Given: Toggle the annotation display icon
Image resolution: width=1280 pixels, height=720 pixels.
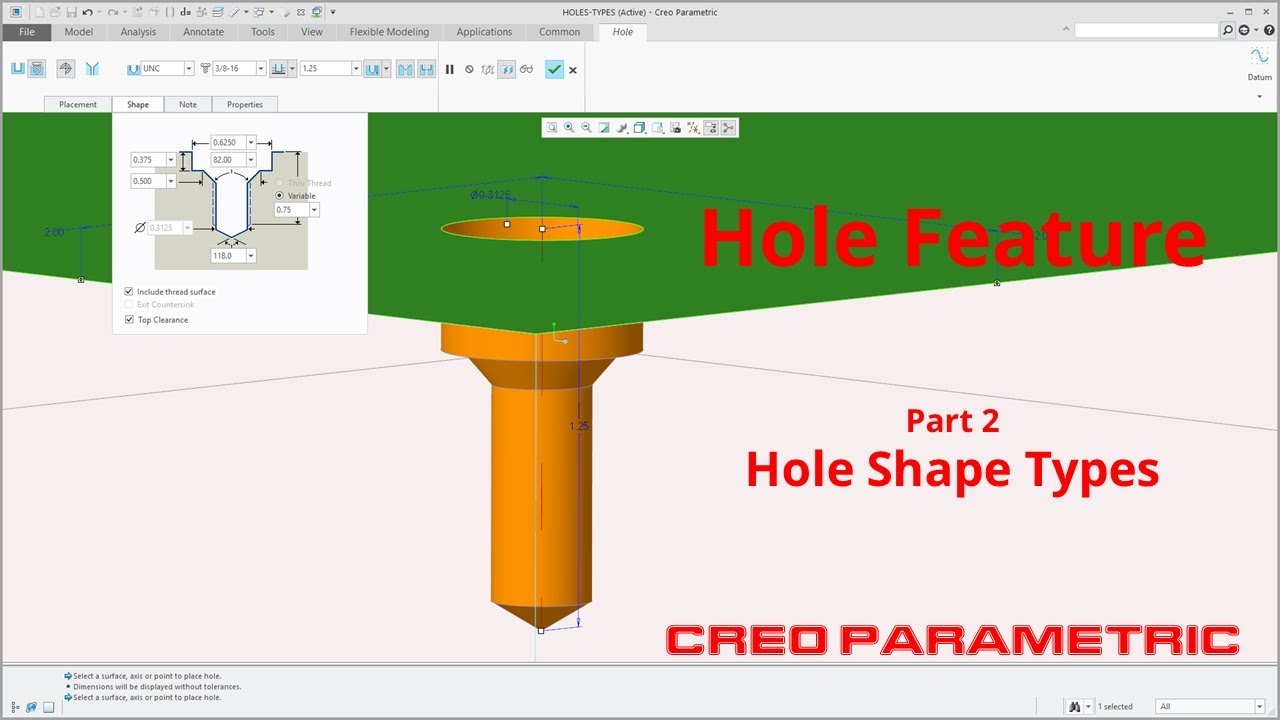Looking at the screenshot, I should [711, 127].
